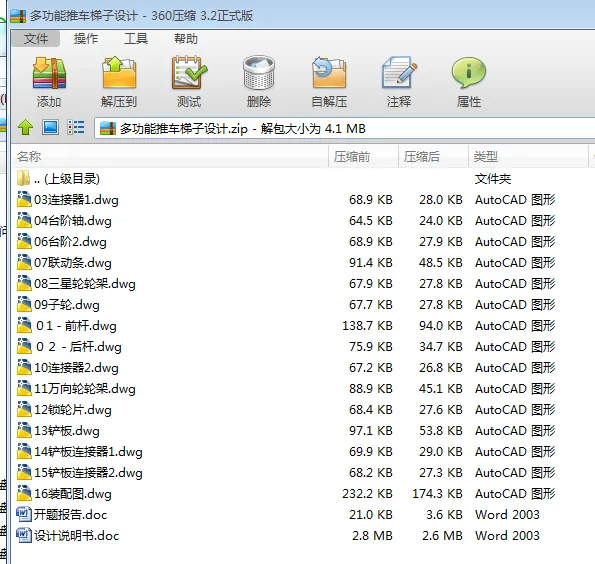Click the 91.4 KB size value
The height and width of the screenshot is (564, 595).
pyautogui.click(x=371, y=263)
